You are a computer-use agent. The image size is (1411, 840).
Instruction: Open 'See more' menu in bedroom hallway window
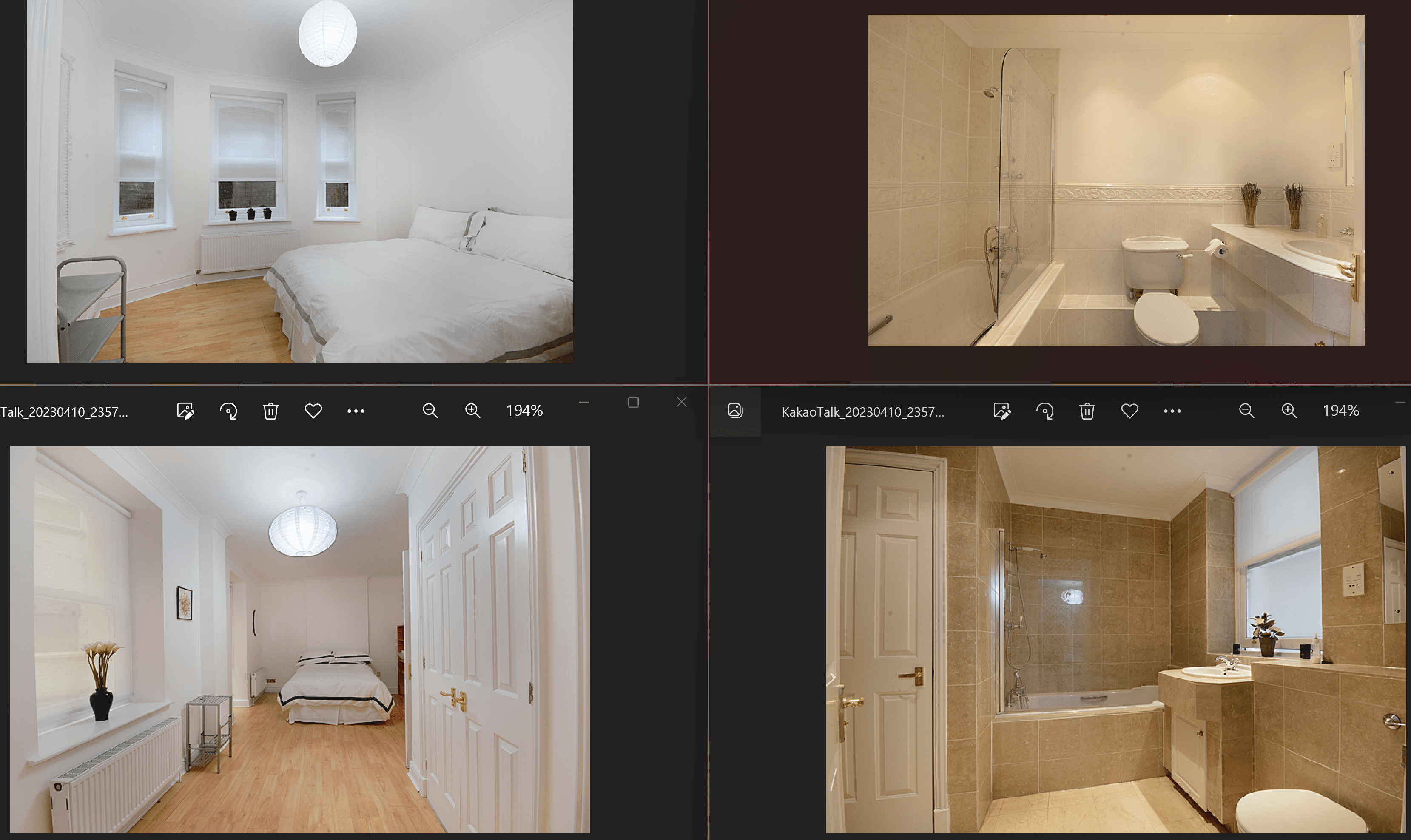point(356,411)
